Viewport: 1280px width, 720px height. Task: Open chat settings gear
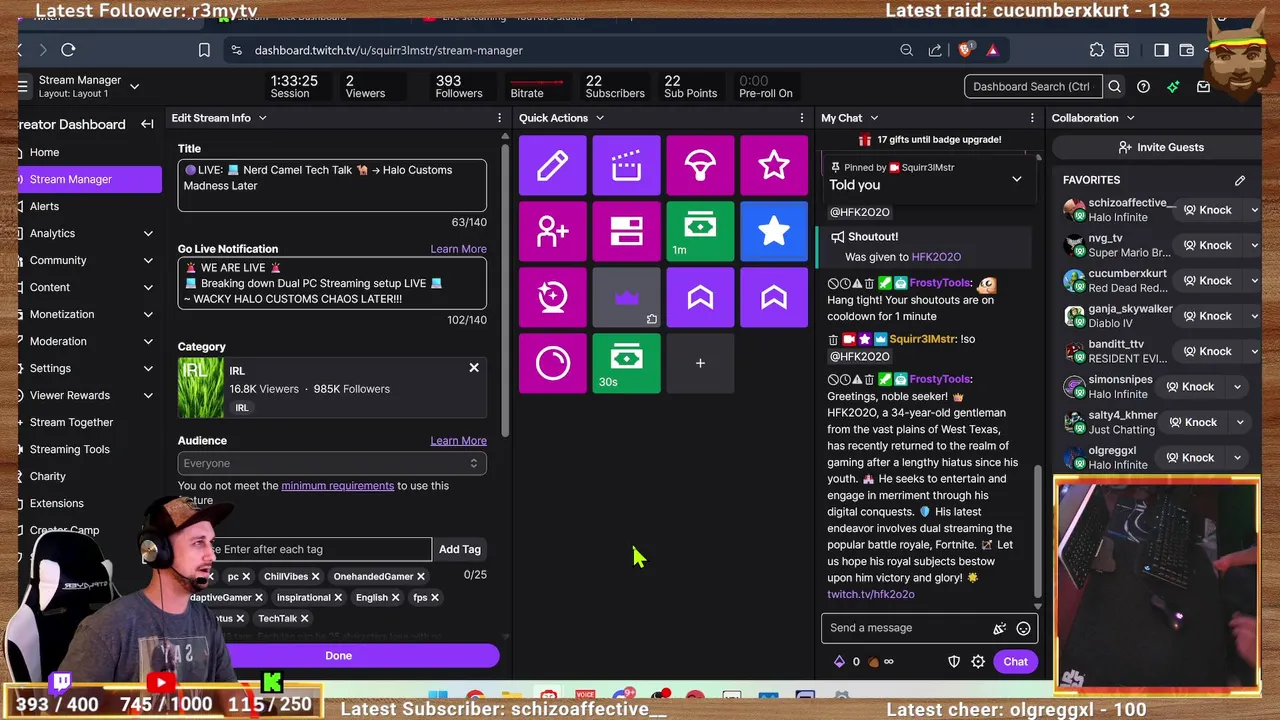(x=978, y=661)
